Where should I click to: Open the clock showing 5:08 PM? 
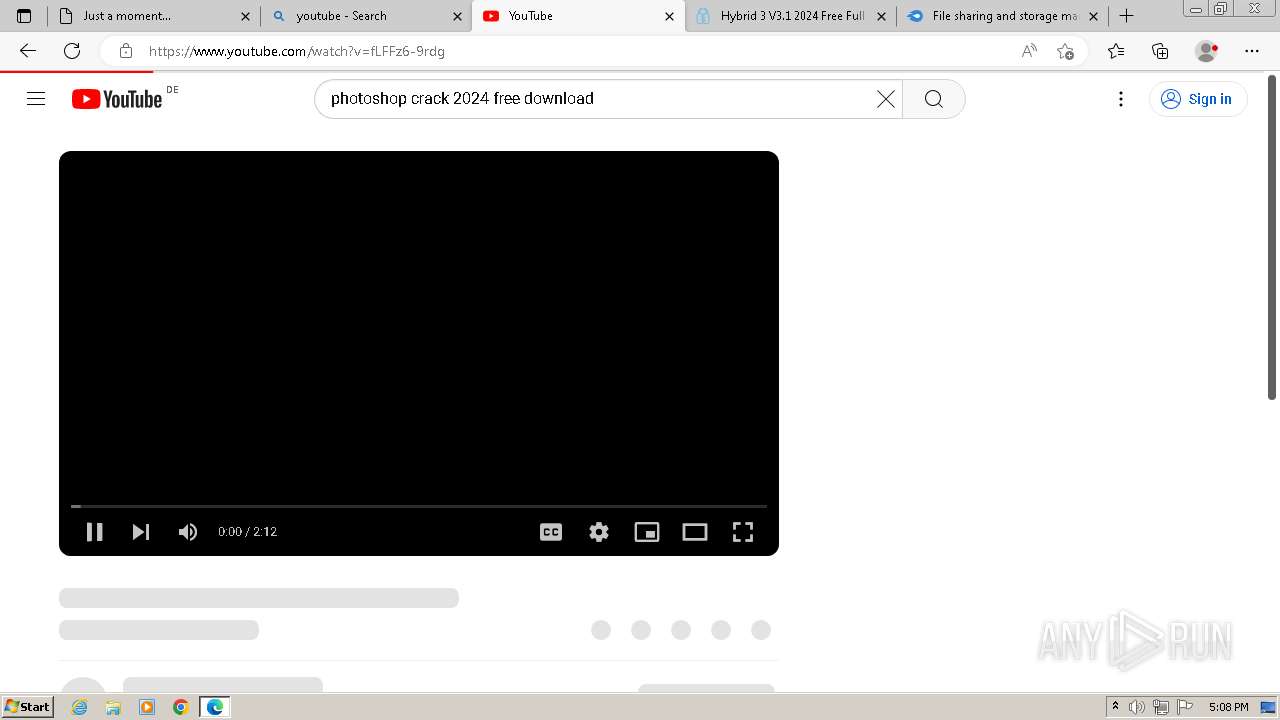1228,707
